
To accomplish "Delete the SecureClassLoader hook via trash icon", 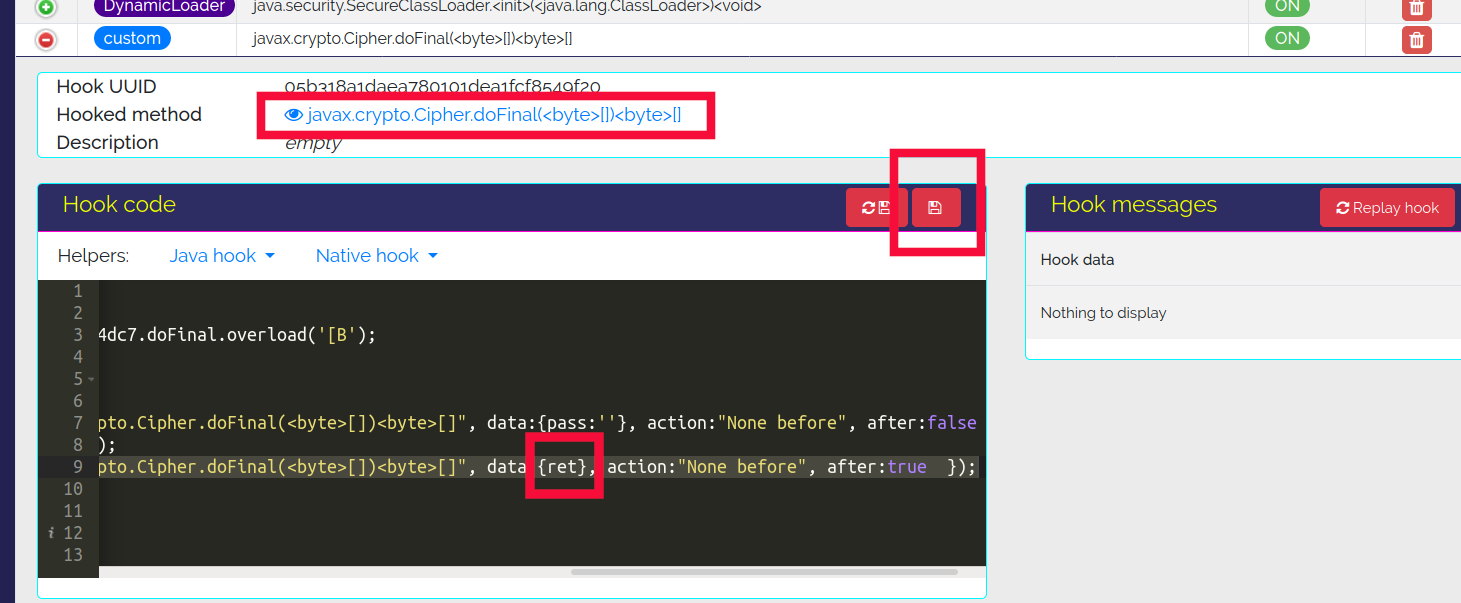I will (x=1416, y=8).
